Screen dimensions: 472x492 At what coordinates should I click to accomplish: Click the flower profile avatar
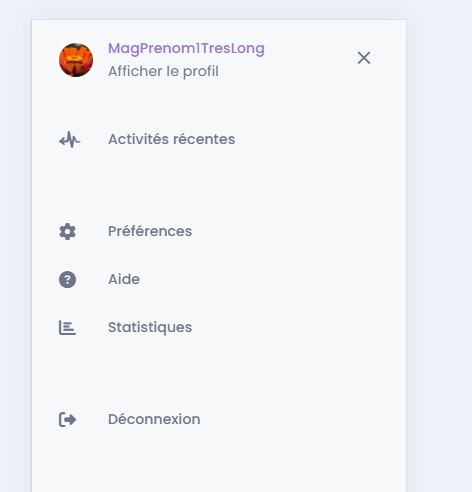[x=76, y=60]
